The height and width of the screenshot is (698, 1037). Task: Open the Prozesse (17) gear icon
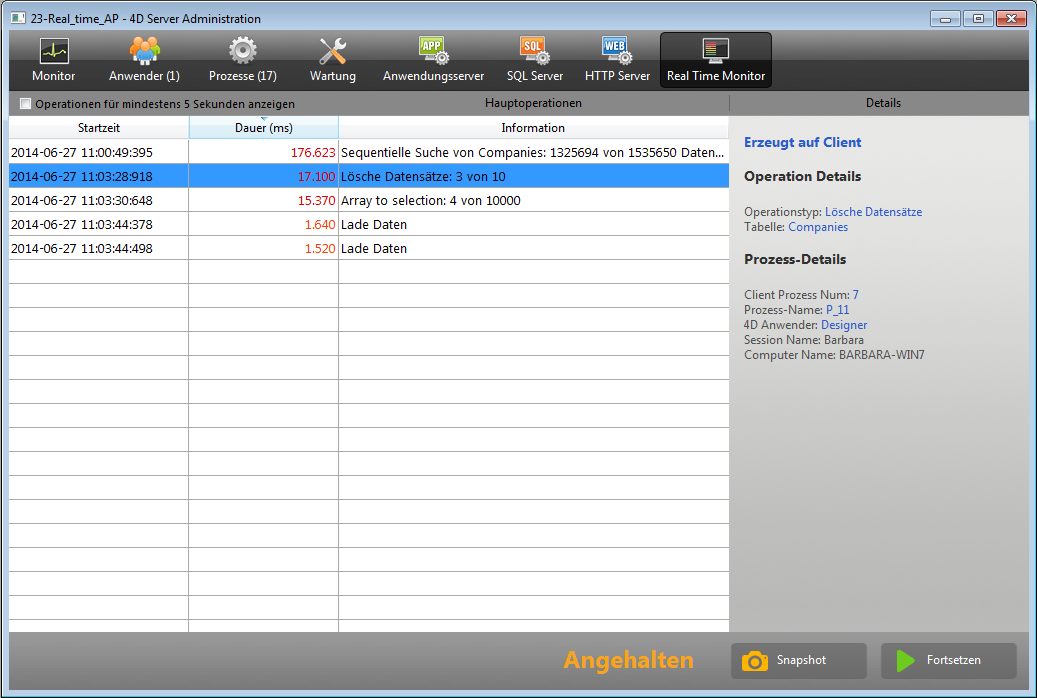click(x=243, y=52)
